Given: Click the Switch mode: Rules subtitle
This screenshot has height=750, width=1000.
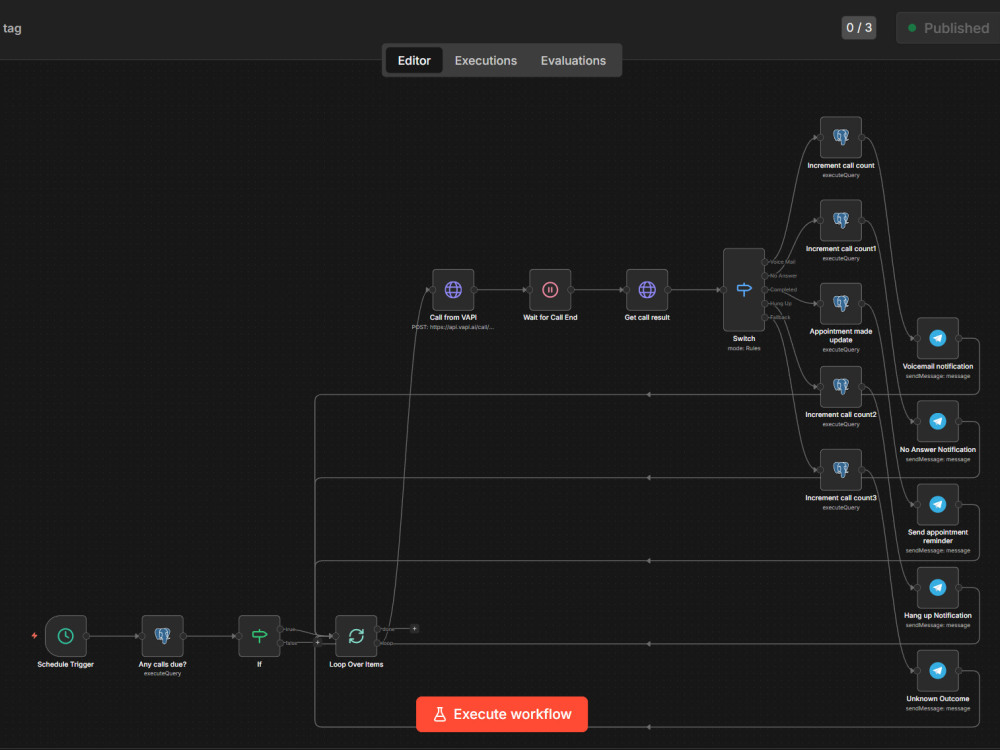Looking at the screenshot, I should click(744, 348).
